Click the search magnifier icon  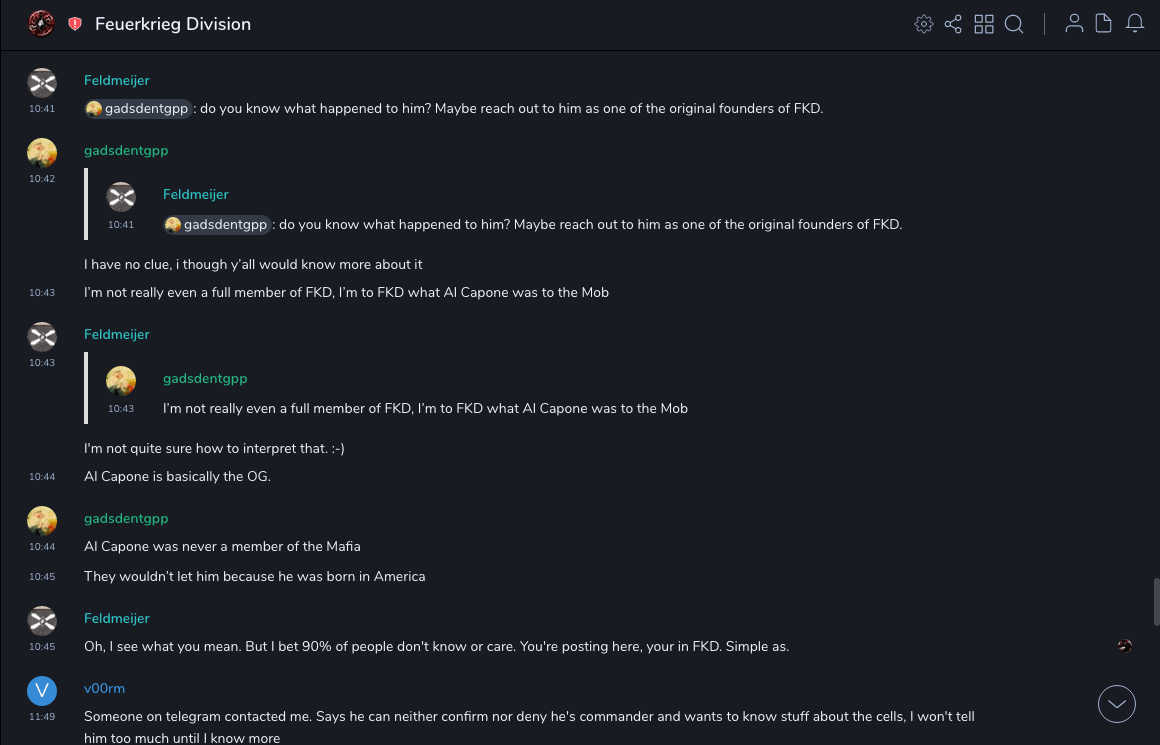pyautogui.click(x=1014, y=24)
